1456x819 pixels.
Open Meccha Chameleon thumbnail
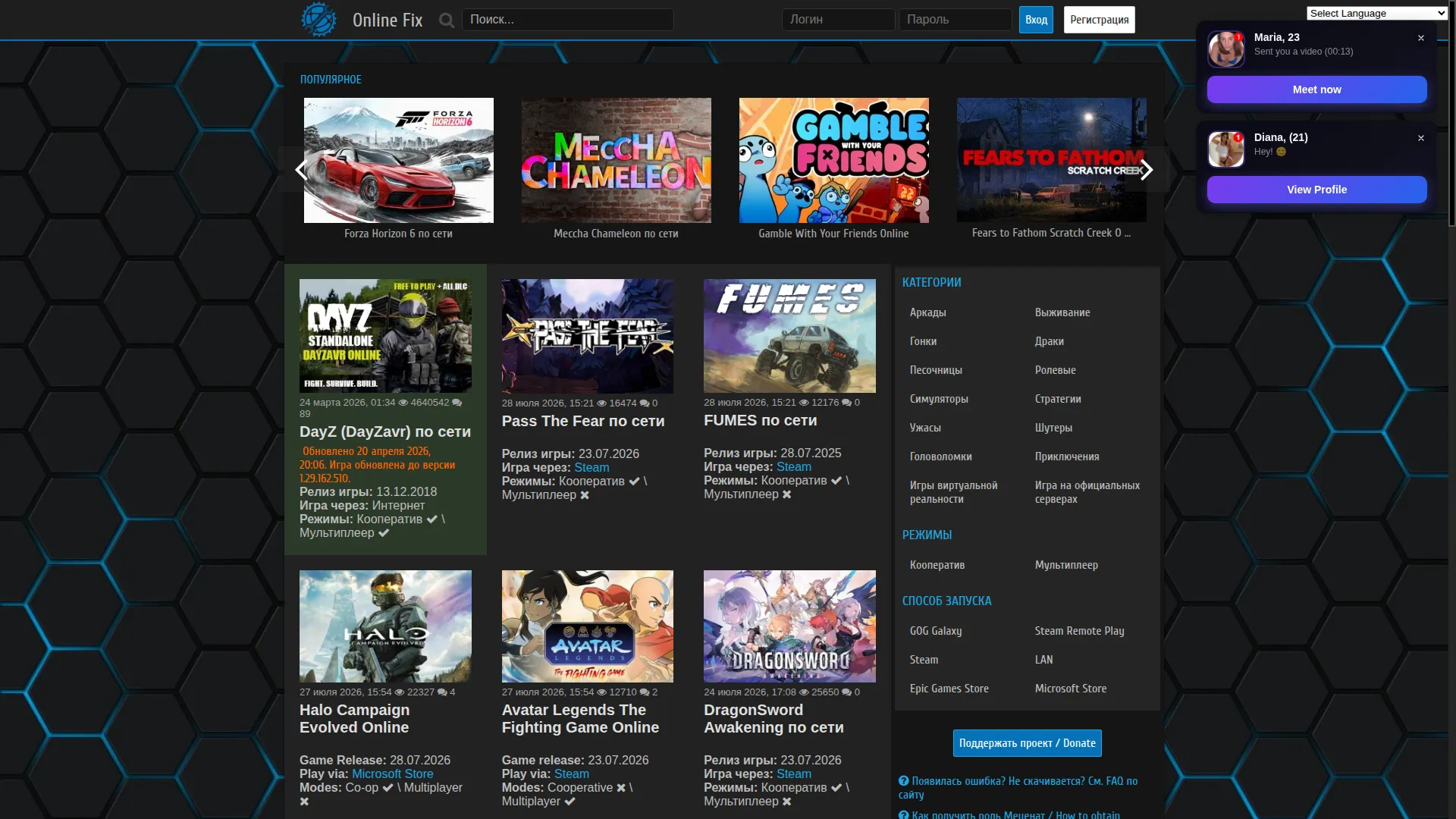coord(617,160)
